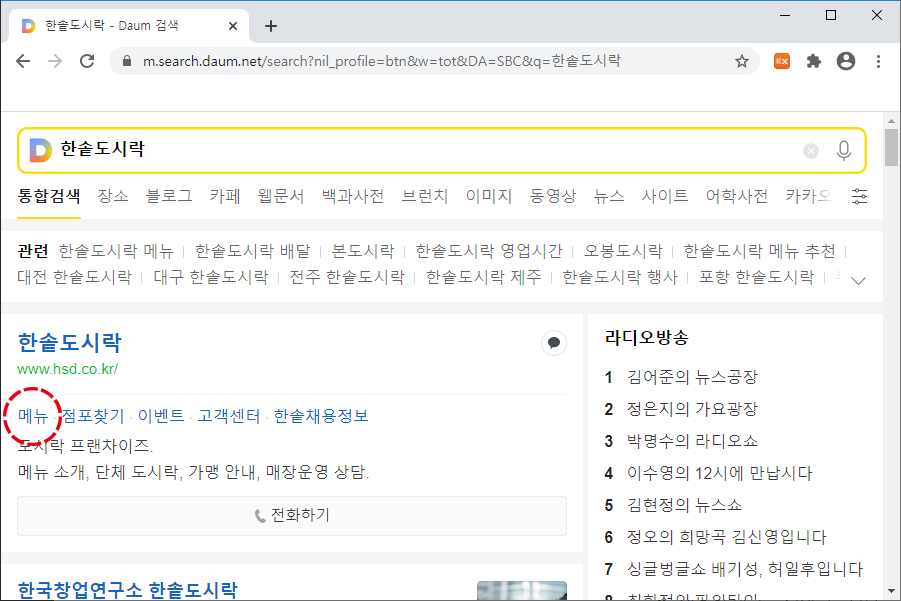The width and height of the screenshot is (901, 601).
Task: Open radio show 이수영의 12시에 만납시다
Action: [719, 473]
